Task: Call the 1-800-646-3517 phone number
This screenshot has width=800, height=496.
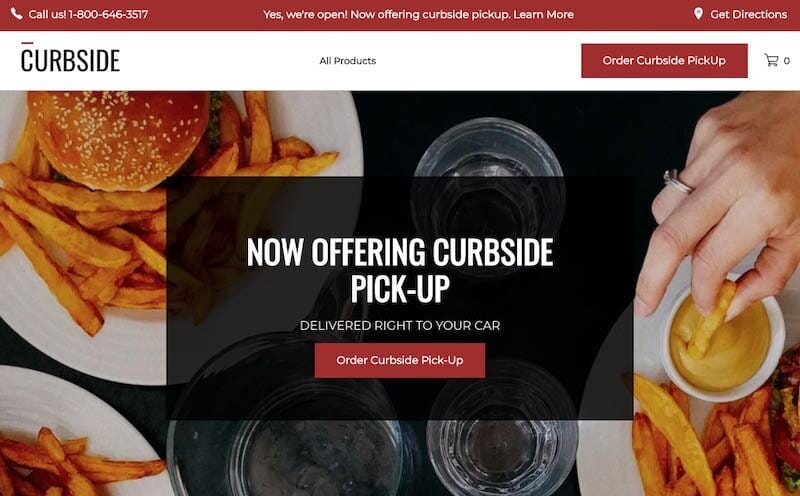Action: click(x=108, y=14)
